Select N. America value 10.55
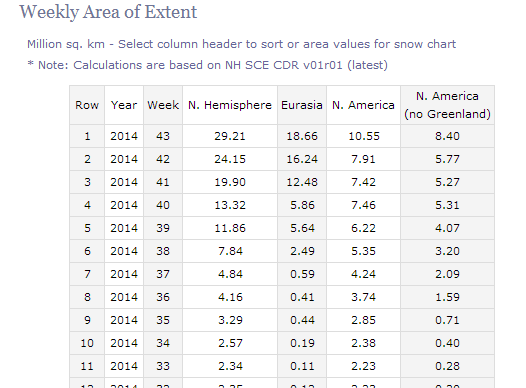Viewport: 526px width, 388px height. click(364, 136)
